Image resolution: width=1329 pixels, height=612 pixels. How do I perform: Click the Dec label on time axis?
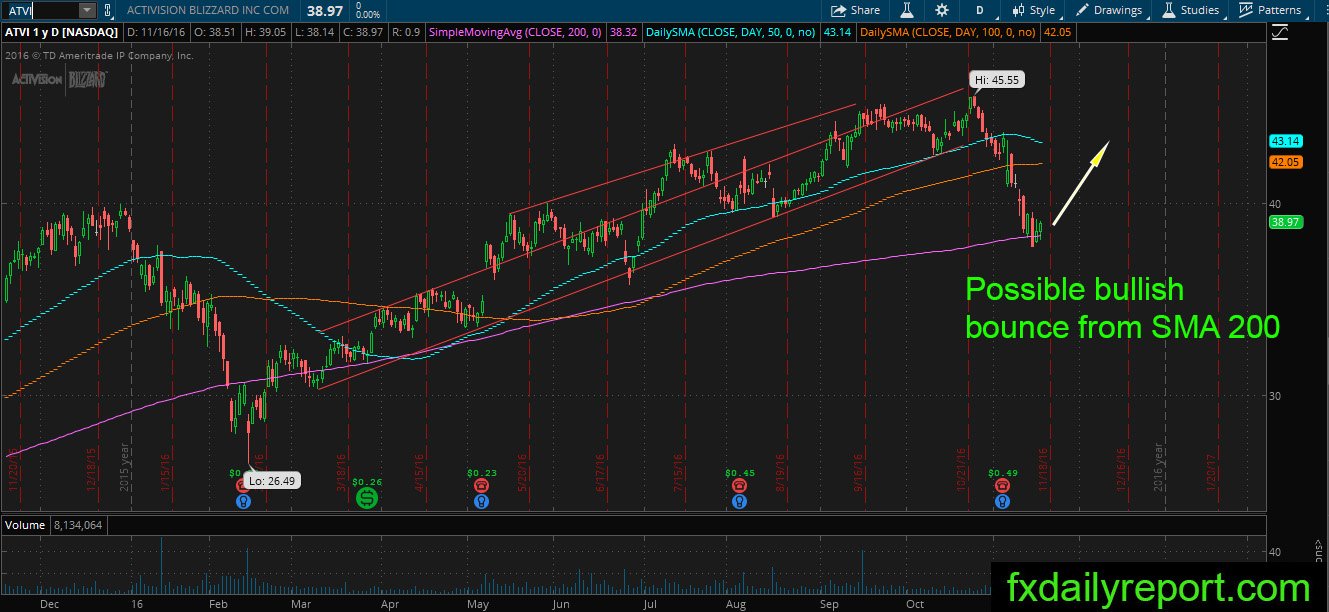tap(48, 604)
